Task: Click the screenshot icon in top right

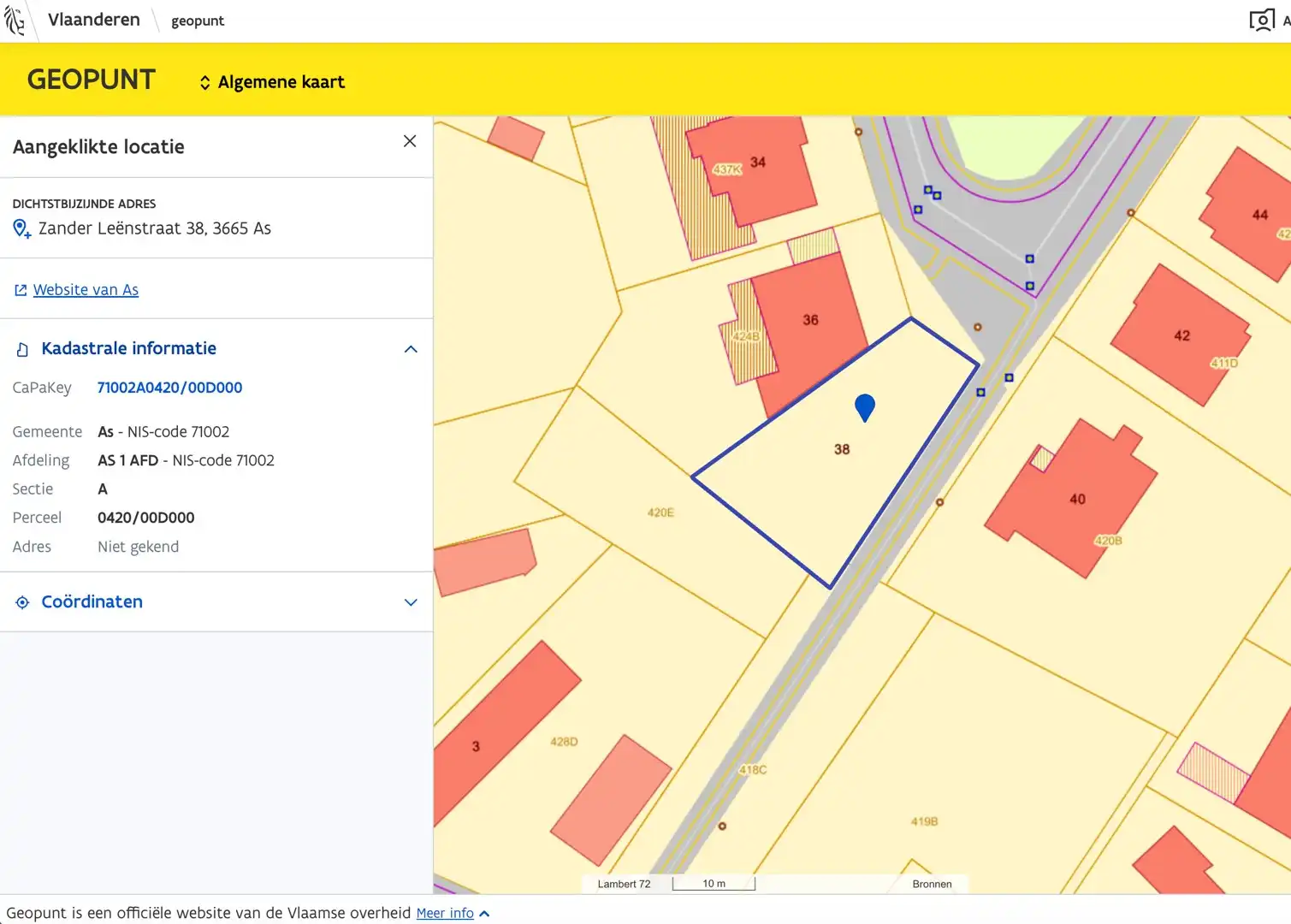Action: (x=1262, y=21)
